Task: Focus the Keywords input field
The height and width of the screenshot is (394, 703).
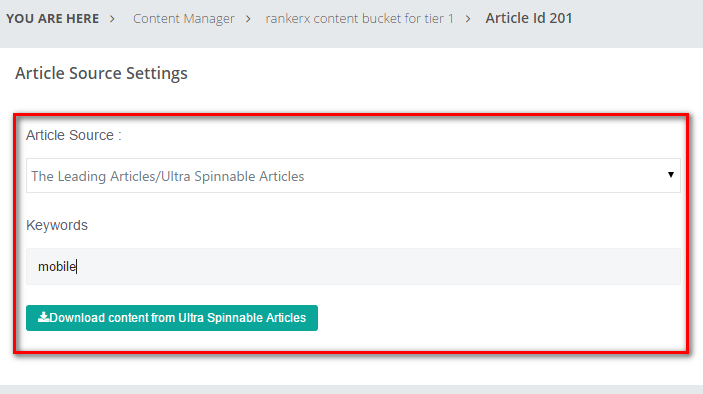Action: tap(353, 267)
